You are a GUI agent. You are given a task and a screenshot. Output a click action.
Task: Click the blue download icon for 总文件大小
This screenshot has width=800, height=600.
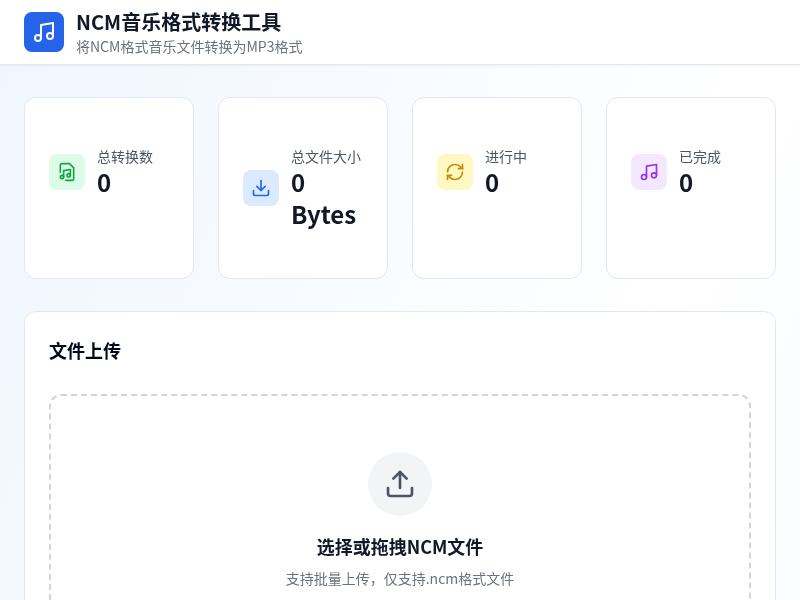261,188
